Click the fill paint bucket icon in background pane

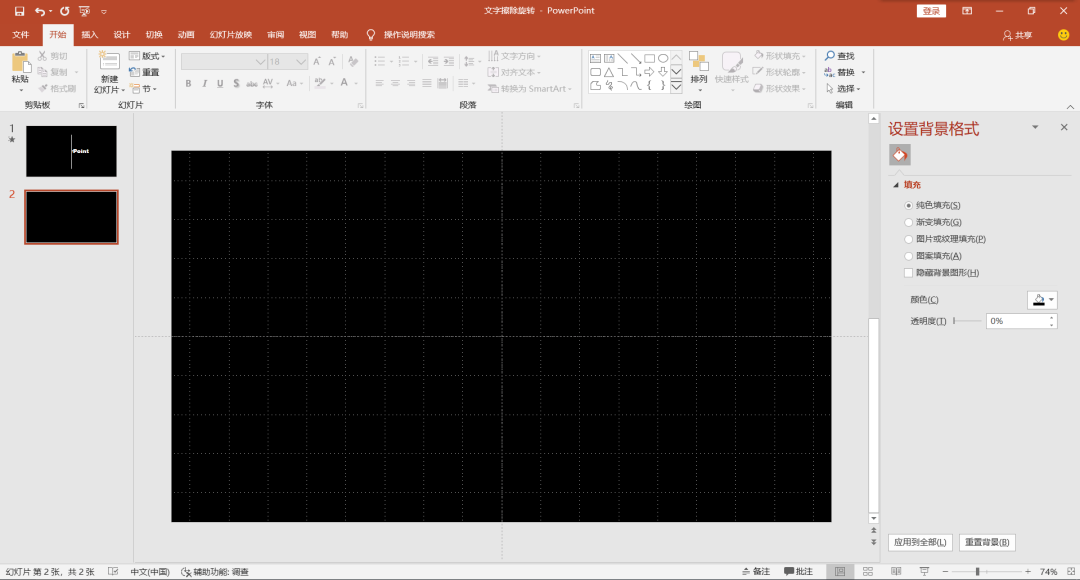(900, 155)
